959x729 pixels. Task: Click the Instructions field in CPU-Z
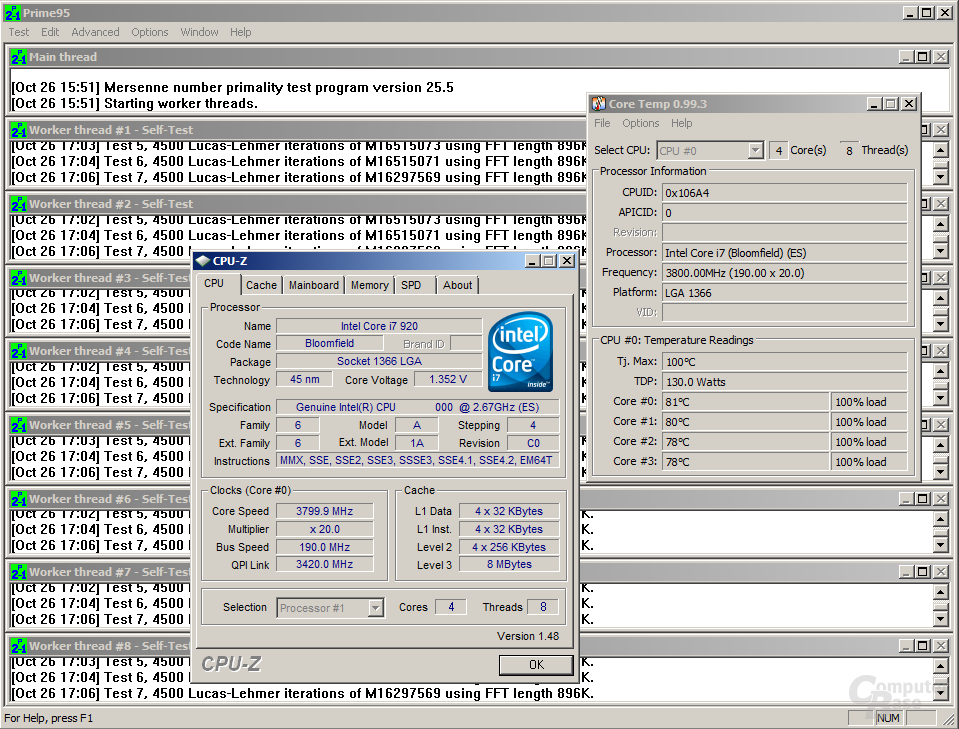click(x=417, y=461)
